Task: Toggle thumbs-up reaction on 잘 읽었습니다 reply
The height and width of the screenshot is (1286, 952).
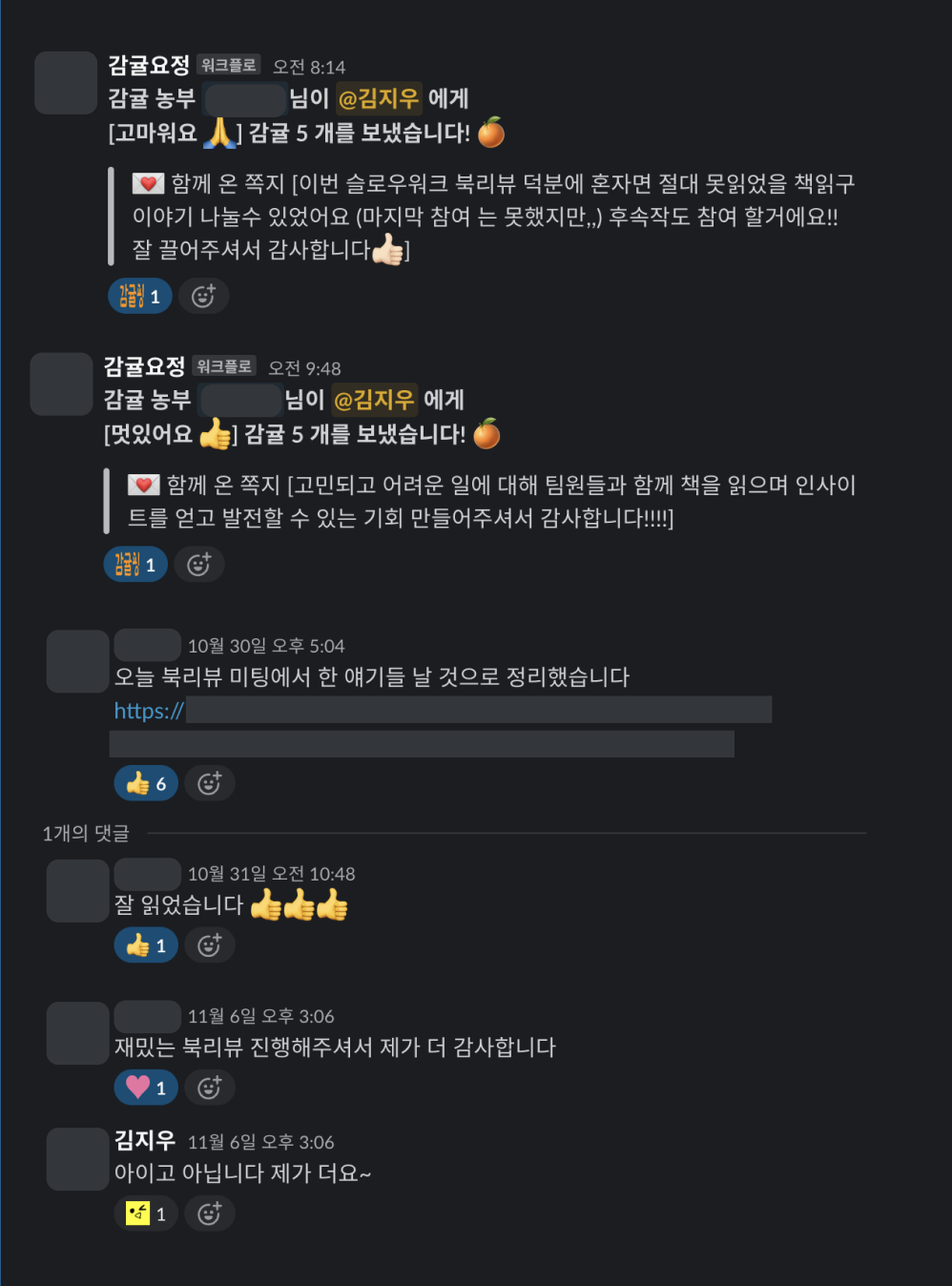Action: 146,945
